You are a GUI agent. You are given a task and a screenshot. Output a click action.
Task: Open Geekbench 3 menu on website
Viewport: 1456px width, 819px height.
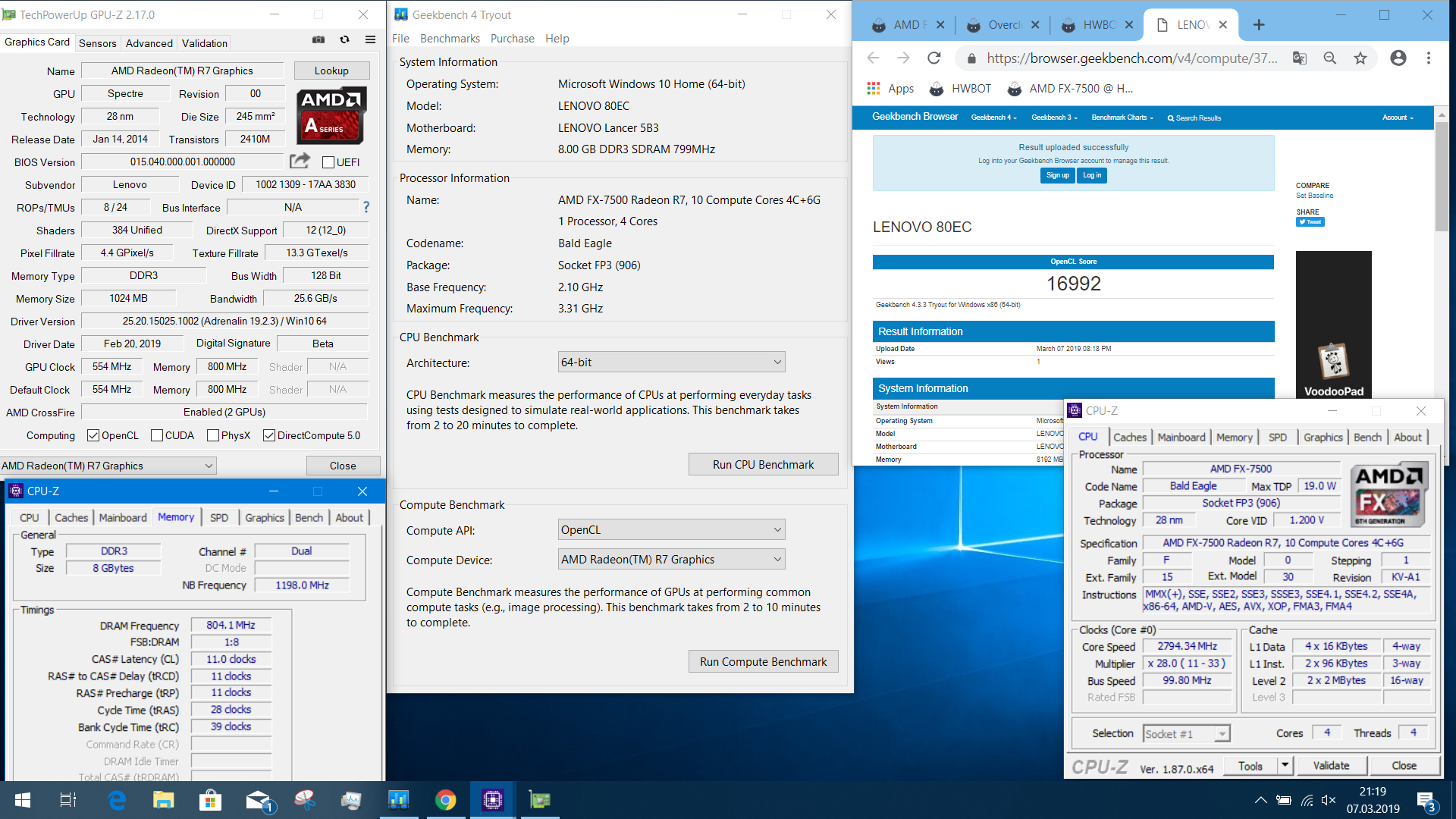click(1054, 118)
